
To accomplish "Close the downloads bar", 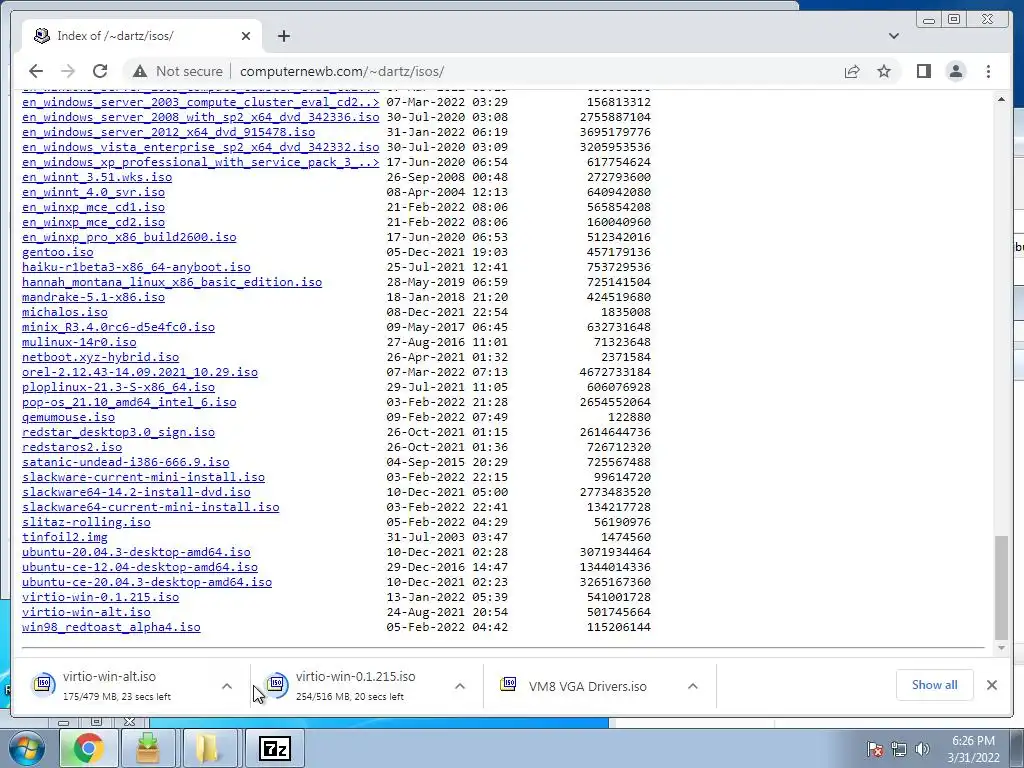I will point(991,684).
